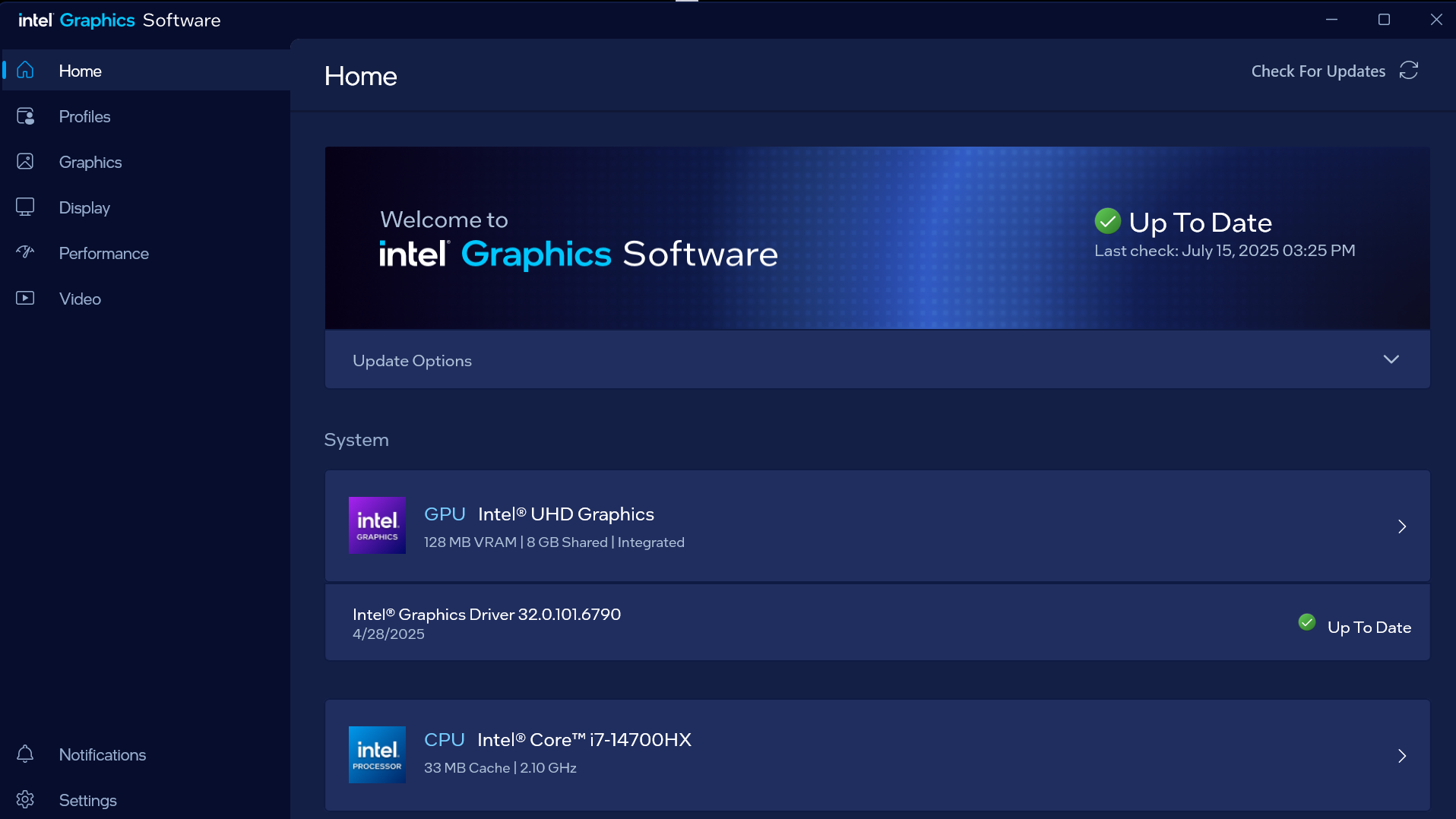Click the 128 MB VRAM specs line
This screenshot has width=1456, height=819.
click(554, 542)
